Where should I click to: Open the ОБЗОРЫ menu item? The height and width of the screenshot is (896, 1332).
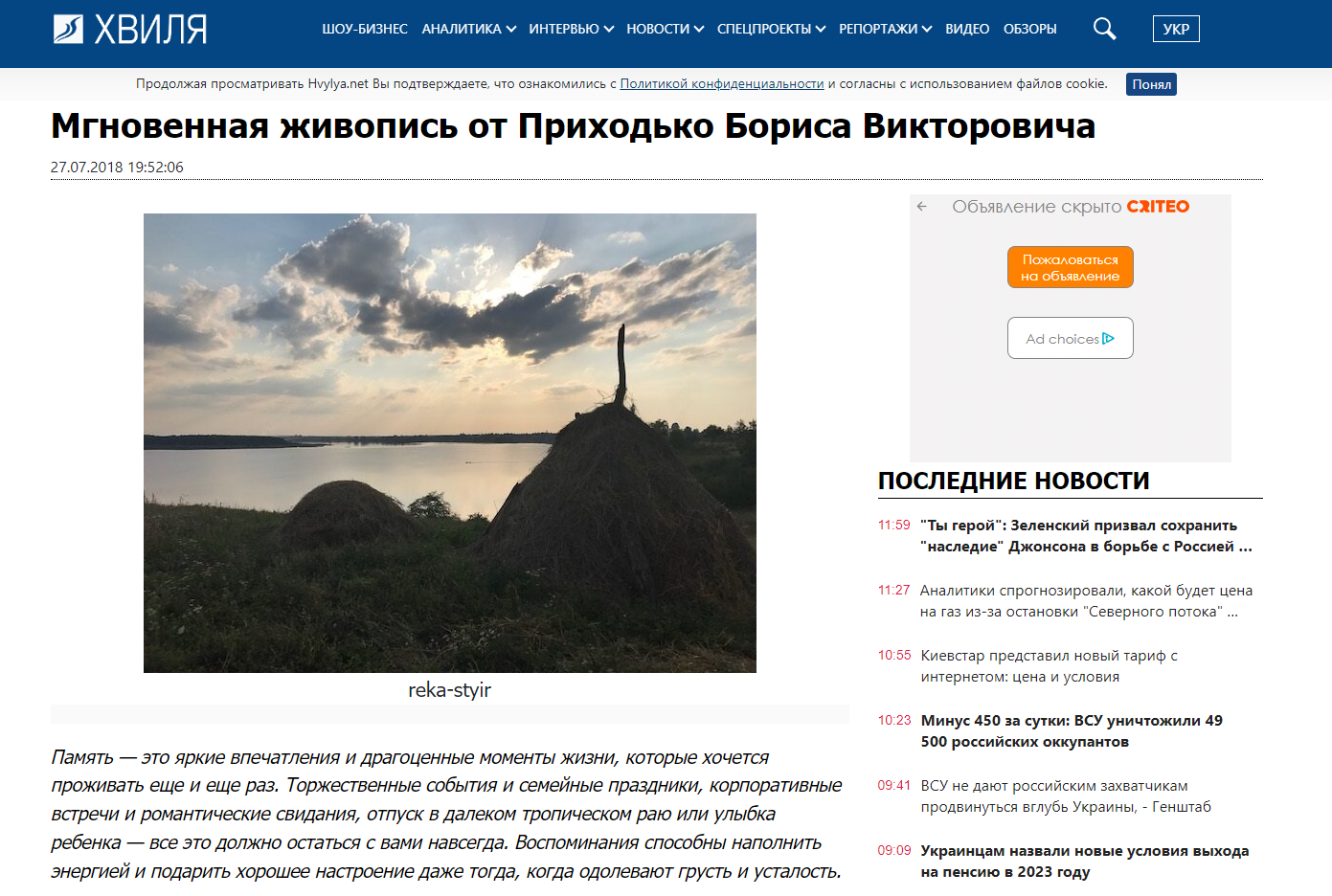tap(1030, 29)
